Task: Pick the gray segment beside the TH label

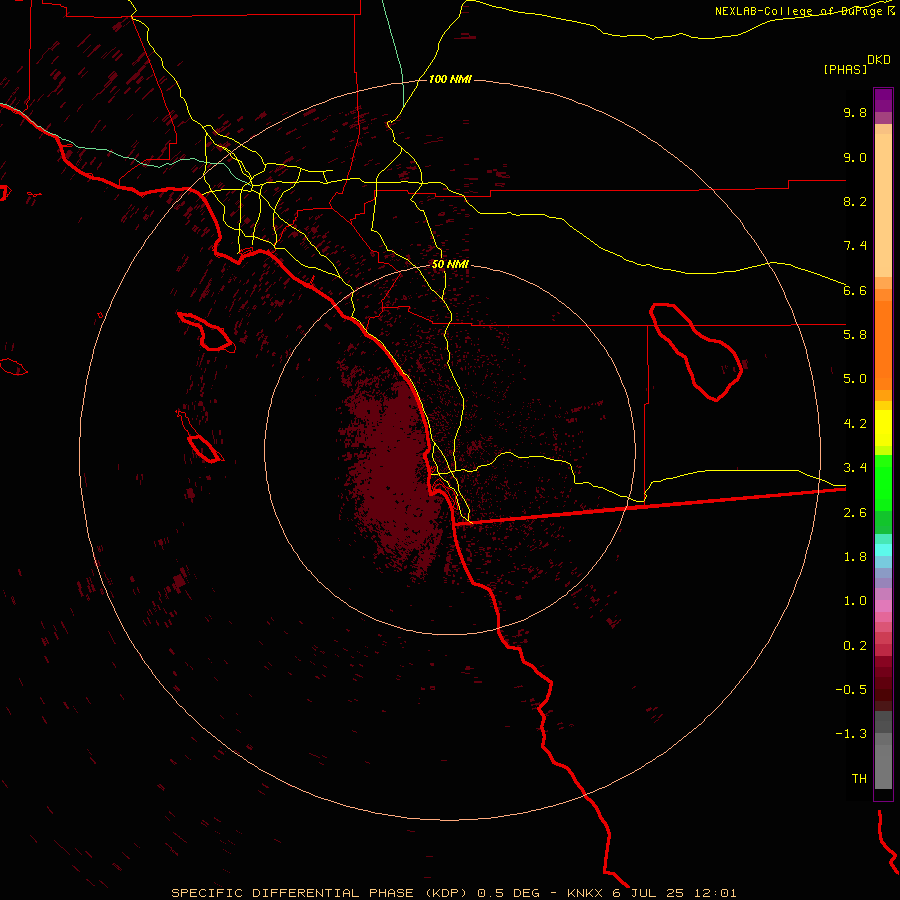Action: [883, 767]
